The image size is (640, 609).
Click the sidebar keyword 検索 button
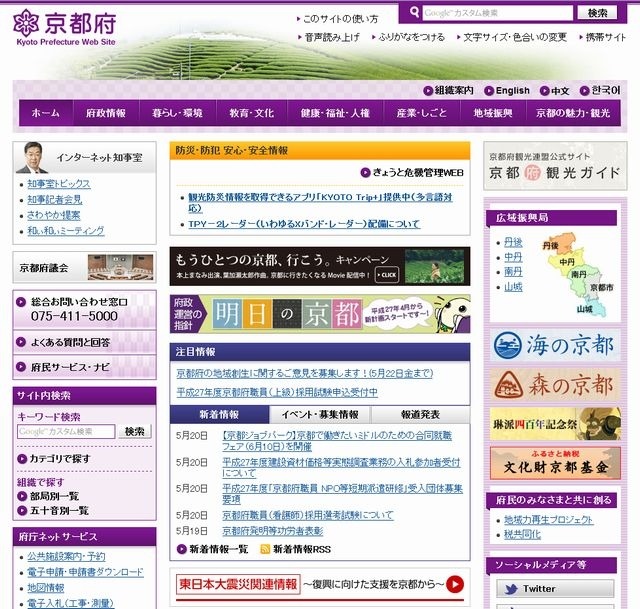[x=135, y=432]
